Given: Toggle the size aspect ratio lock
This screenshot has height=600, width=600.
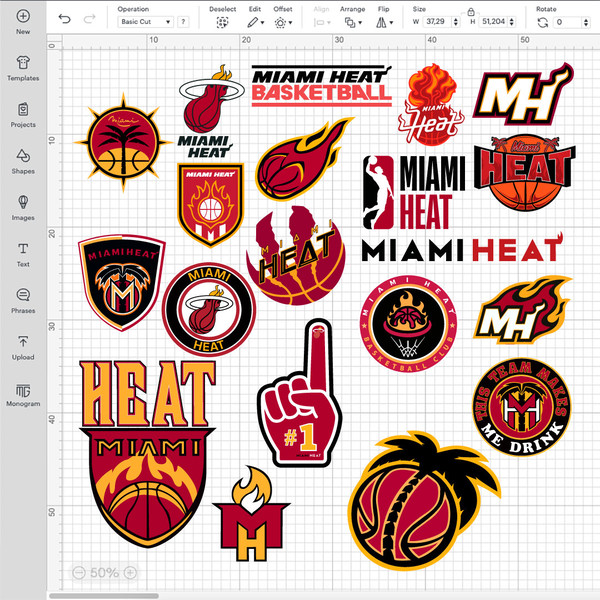Looking at the screenshot, I should click(471, 12).
